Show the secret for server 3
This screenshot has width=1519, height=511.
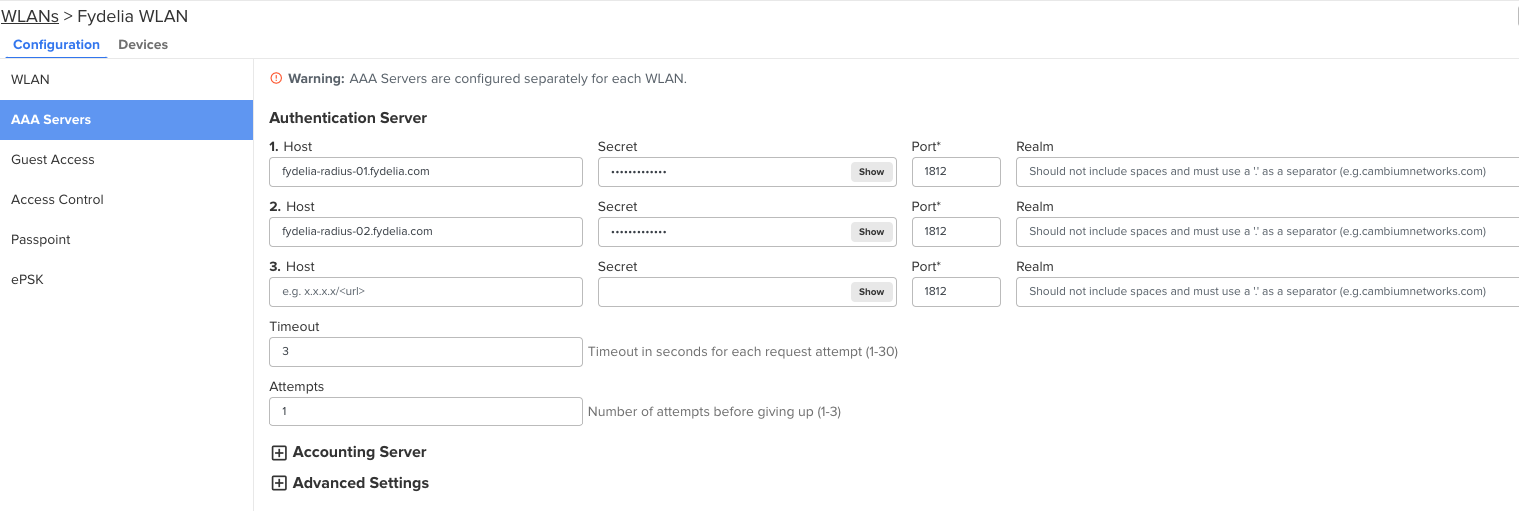tap(871, 292)
